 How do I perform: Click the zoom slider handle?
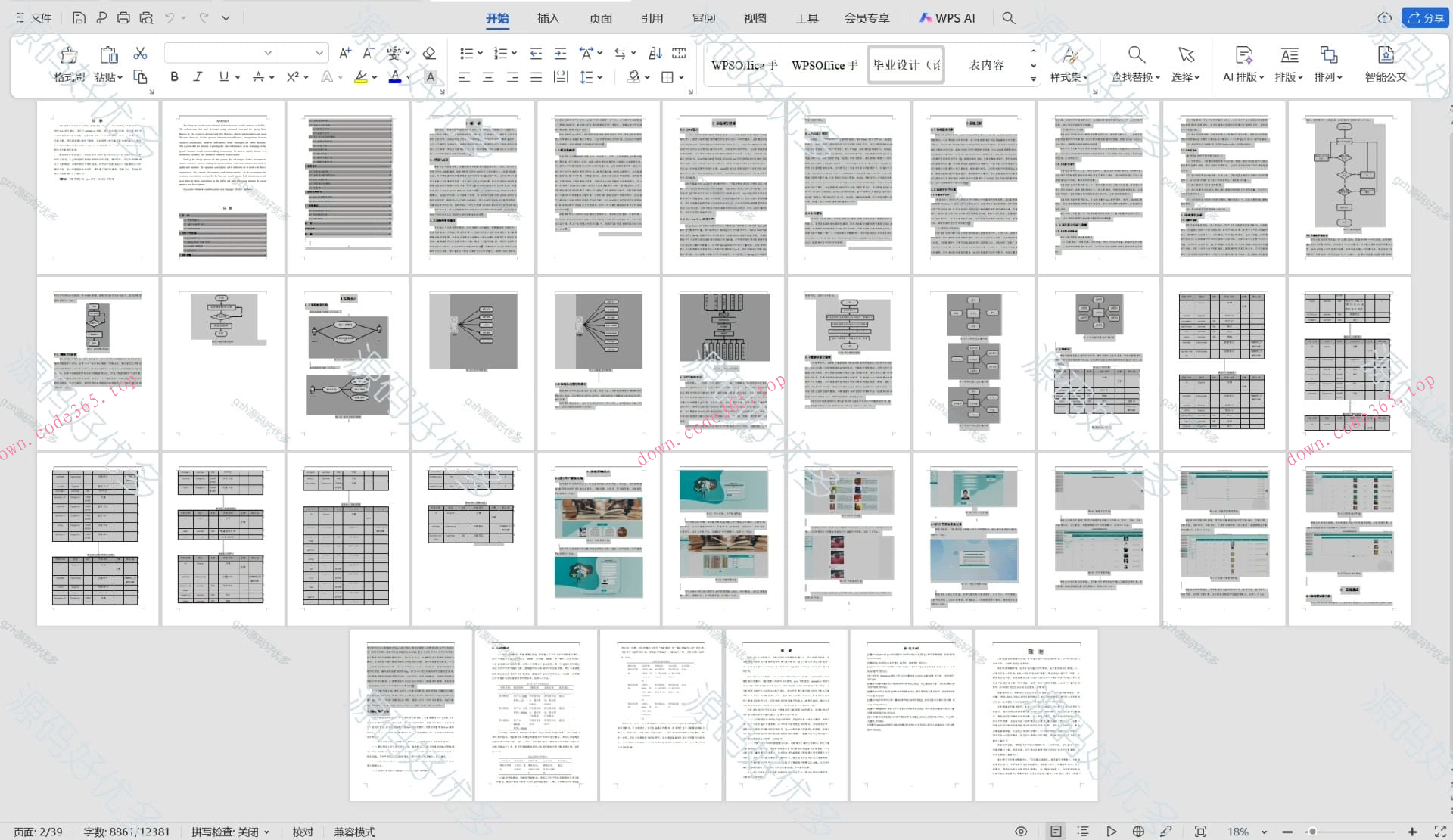[1312, 831]
